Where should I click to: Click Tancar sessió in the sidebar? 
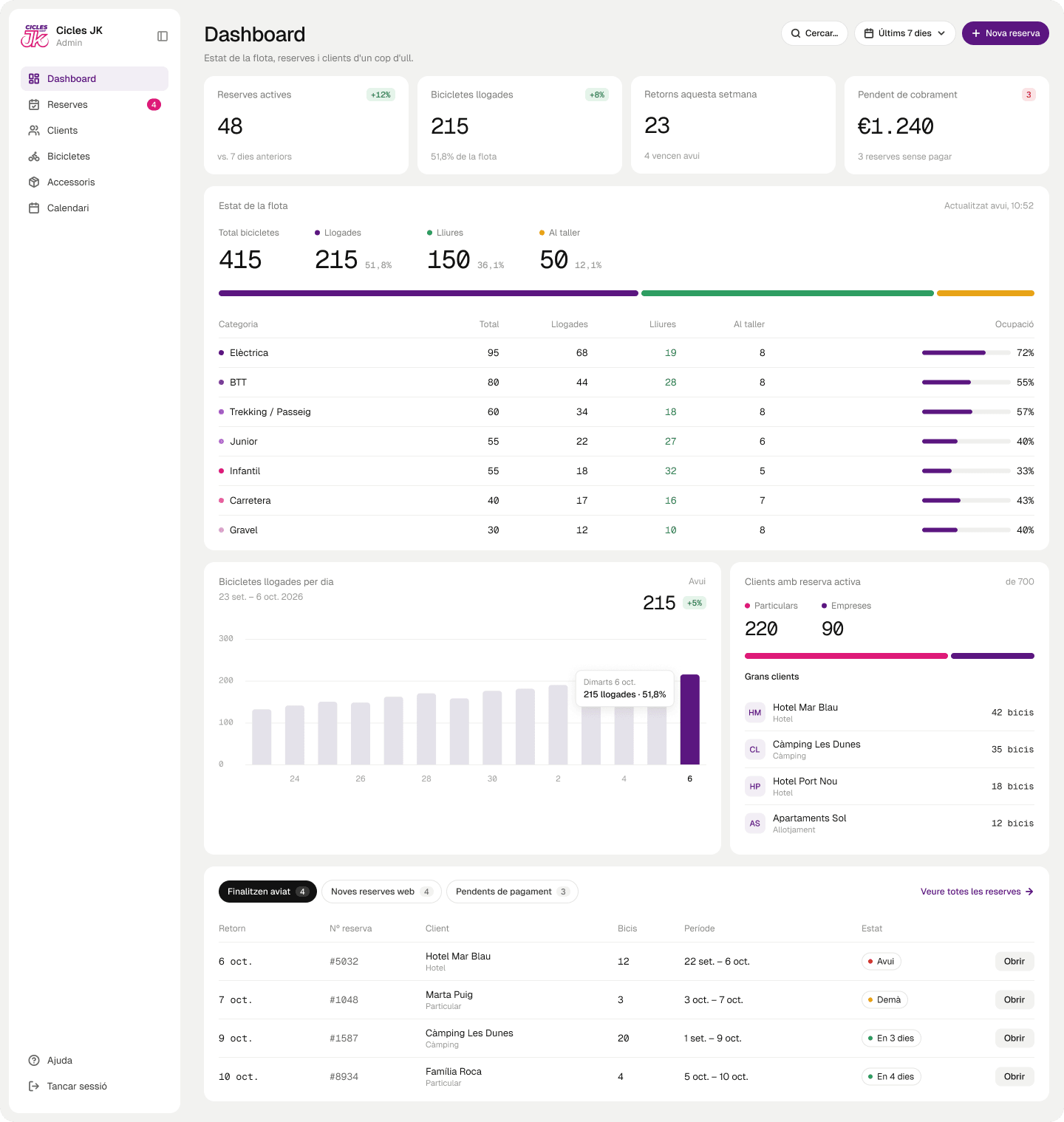click(x=95, y=1087)
